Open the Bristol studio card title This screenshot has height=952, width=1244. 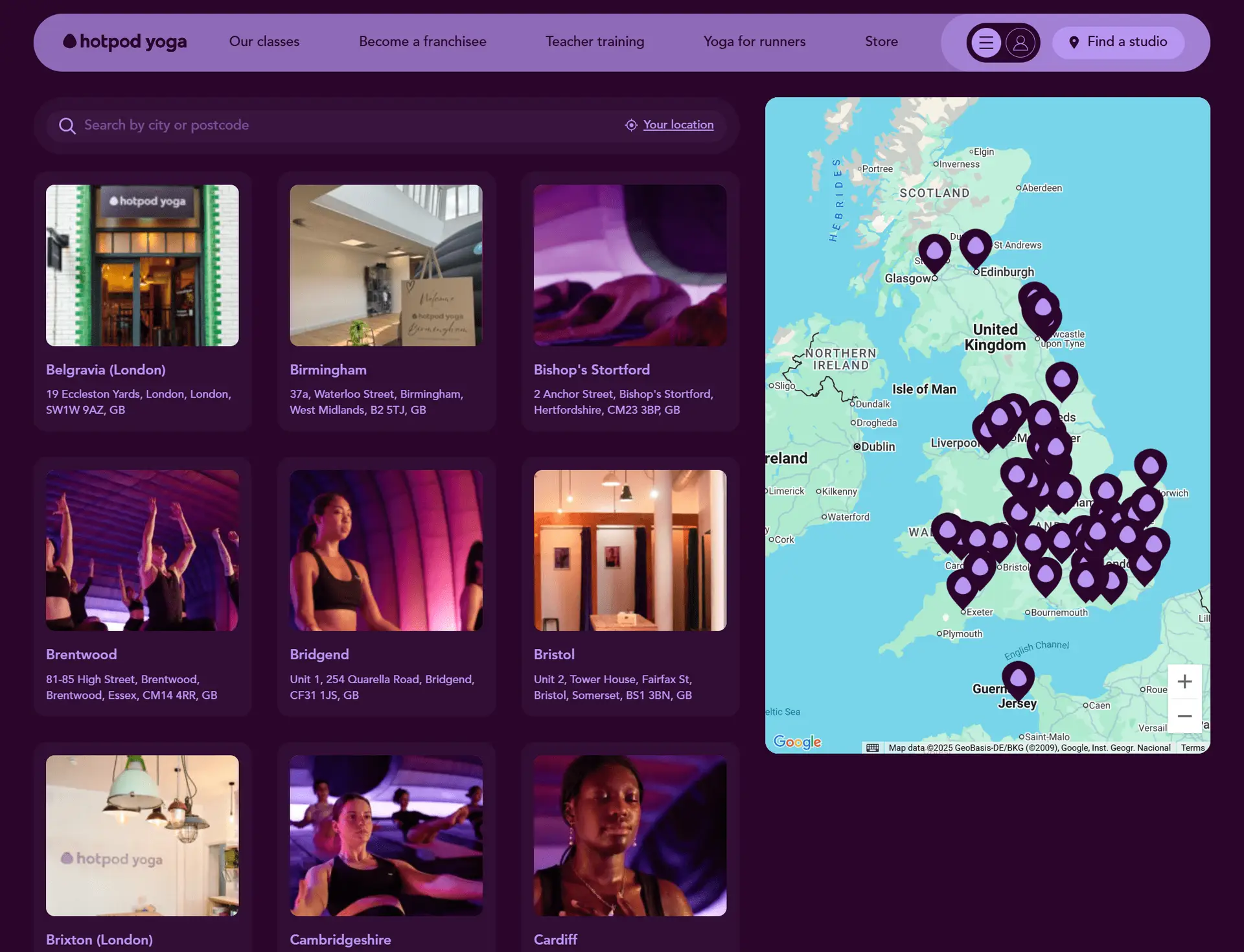[x=554, y=655]
